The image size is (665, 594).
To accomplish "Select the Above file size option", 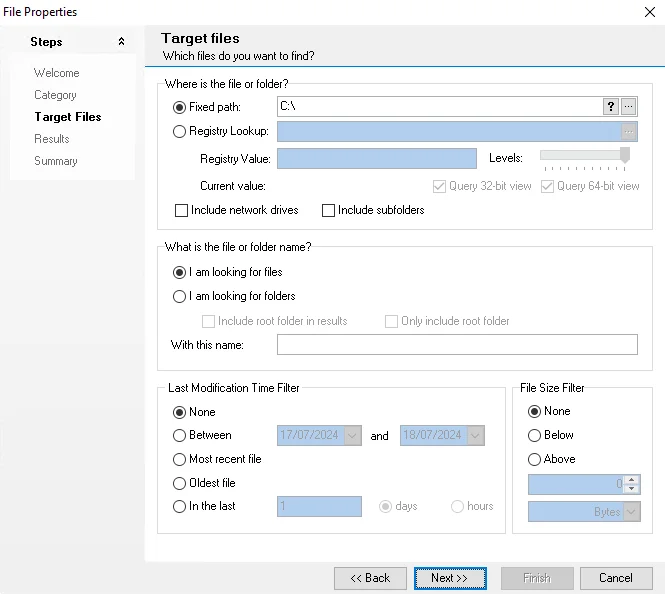I will 534,459.
